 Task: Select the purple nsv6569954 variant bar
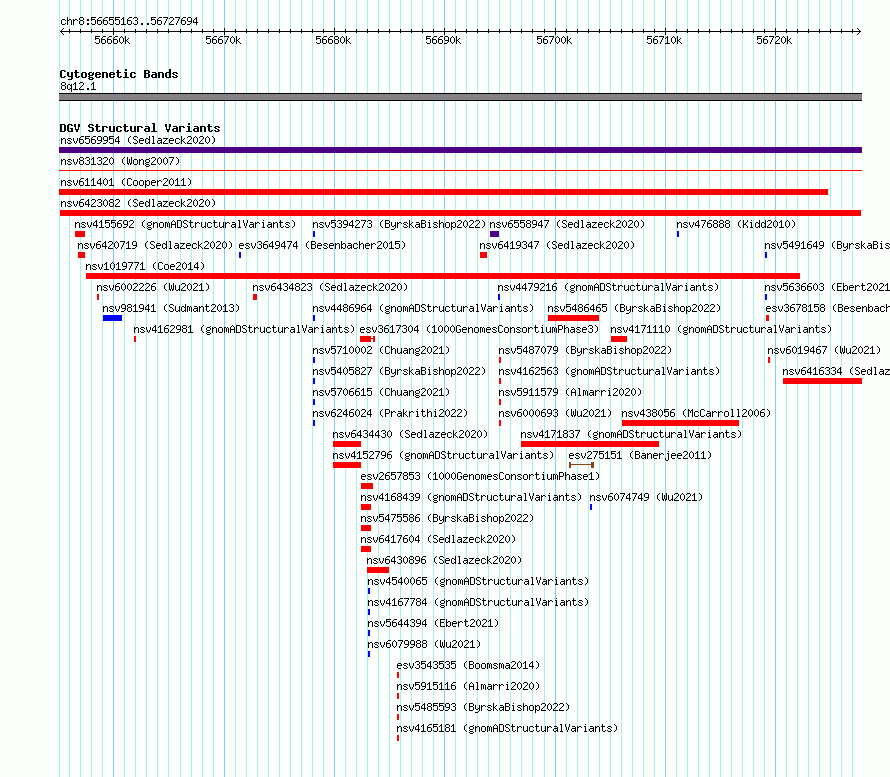point(460,150)
